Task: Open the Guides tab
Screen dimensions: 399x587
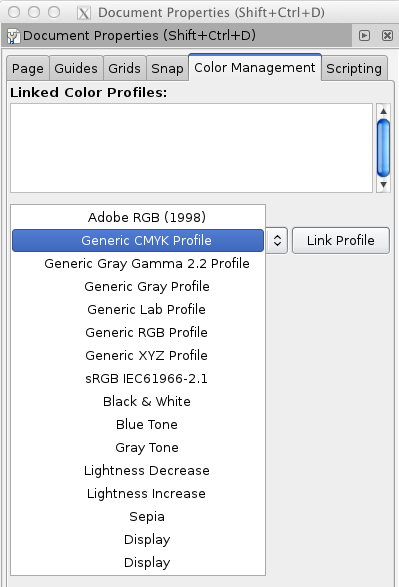Action: pos(76,69)
